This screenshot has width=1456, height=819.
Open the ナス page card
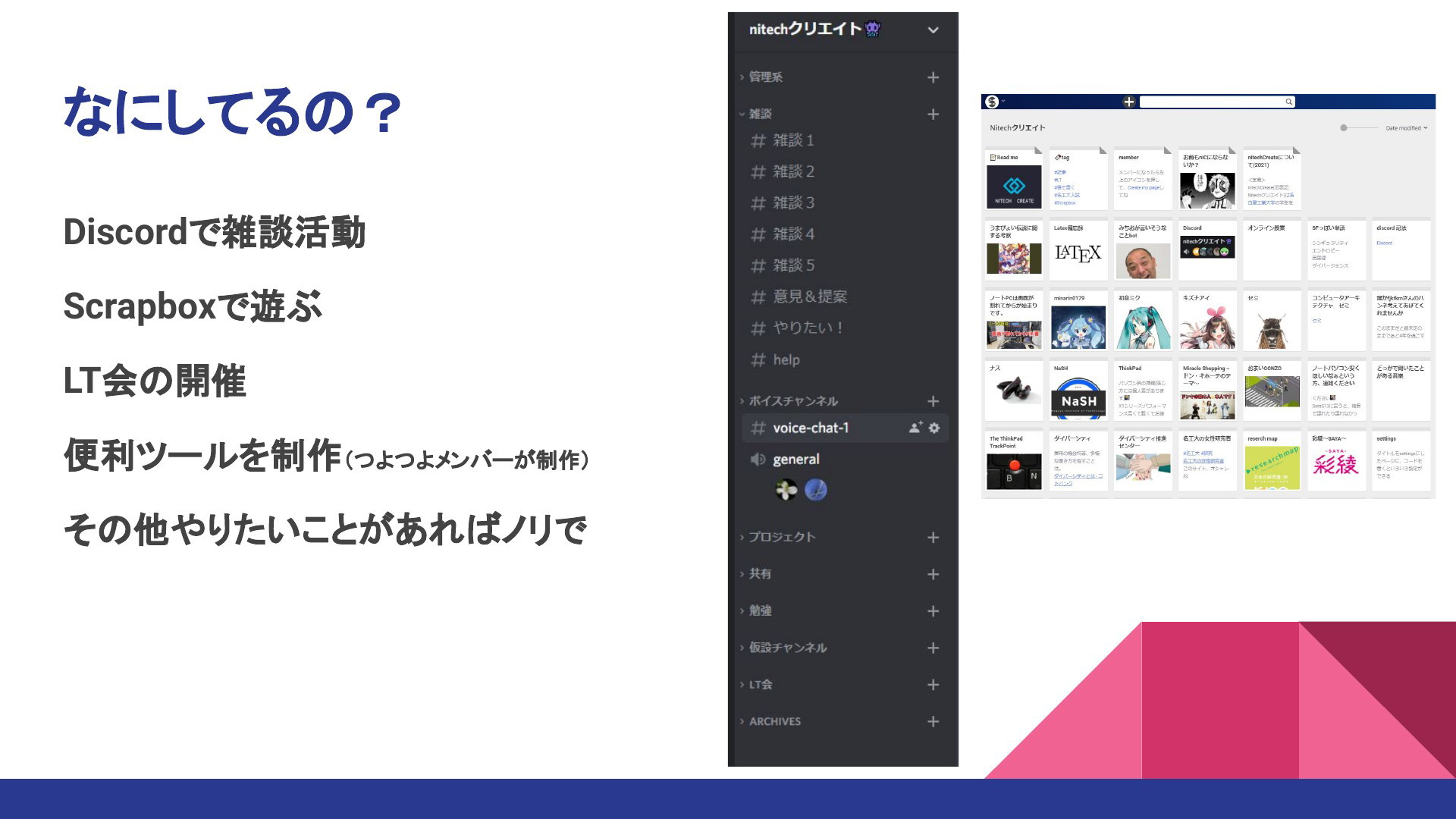coord(1014,391)
